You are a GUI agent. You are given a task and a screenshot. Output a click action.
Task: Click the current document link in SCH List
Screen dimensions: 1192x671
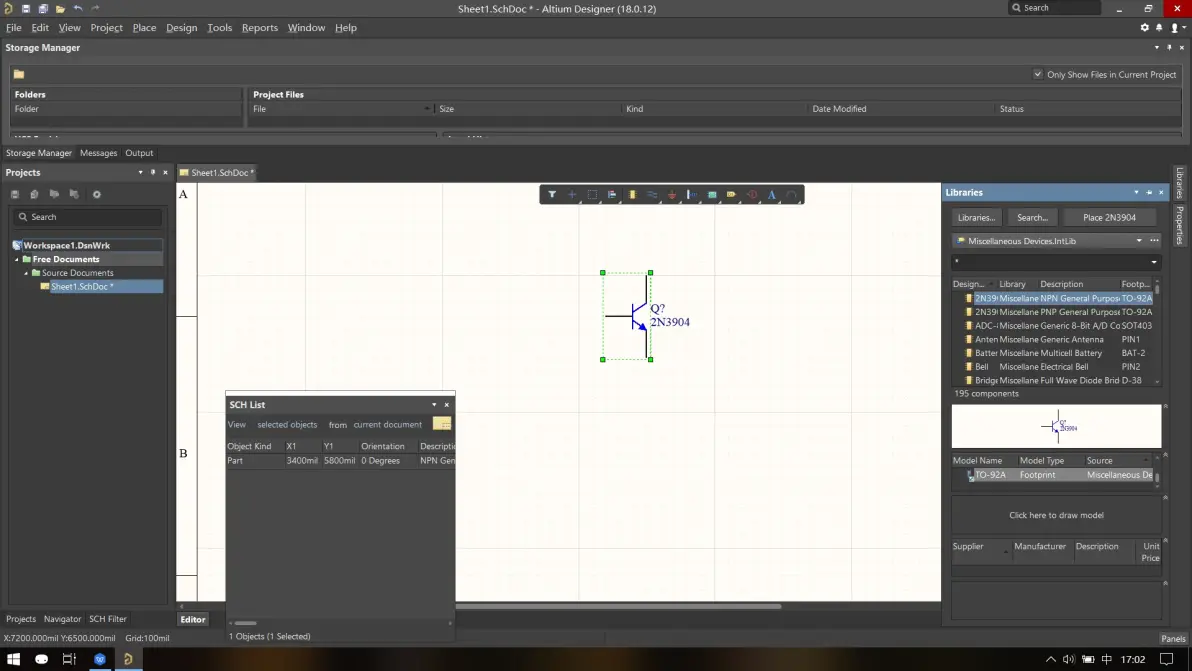pyautogui.click(x=388, y=425)
